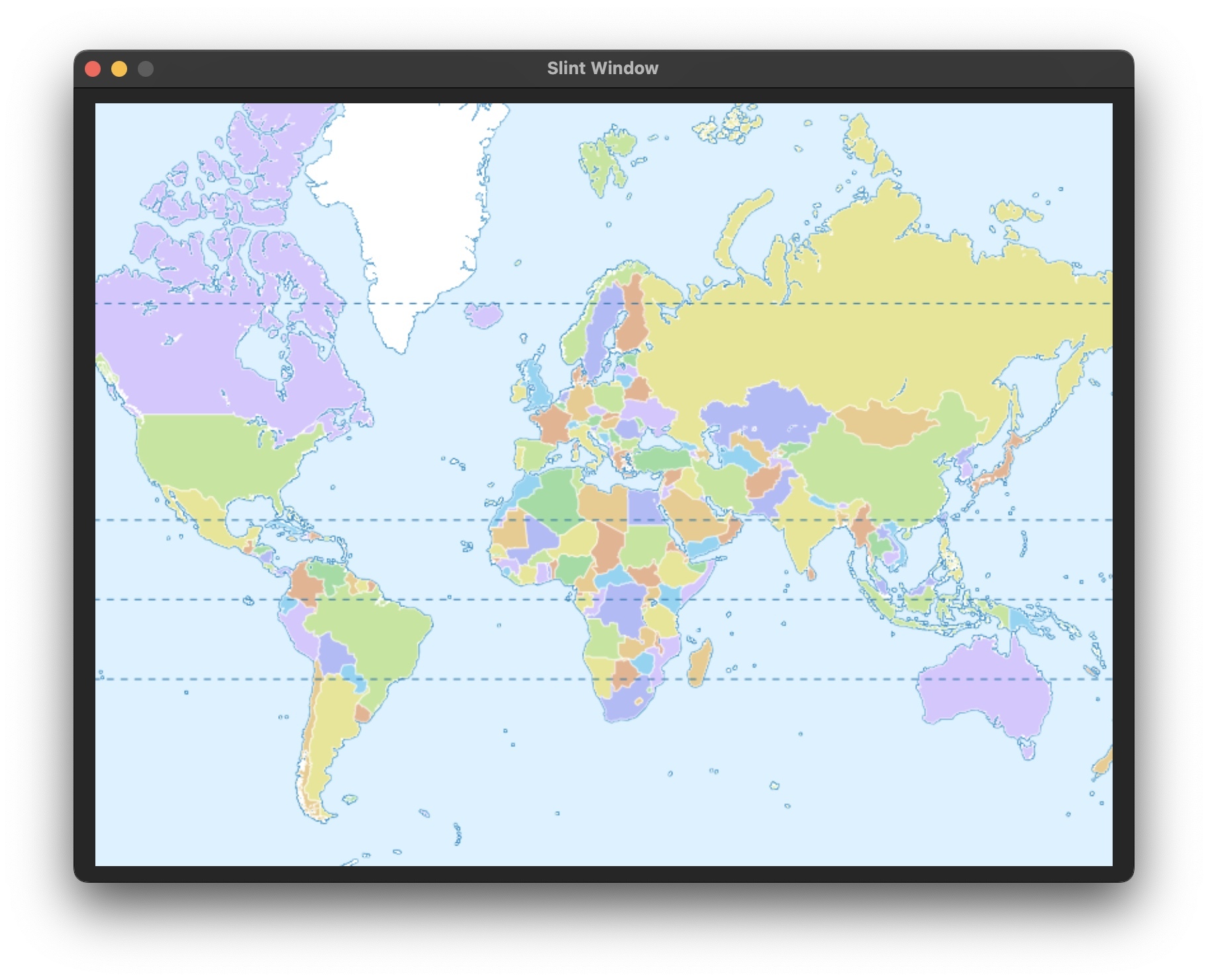Click on China in the map
This screenshot has width=1208, height=980.
click(881, 470)
